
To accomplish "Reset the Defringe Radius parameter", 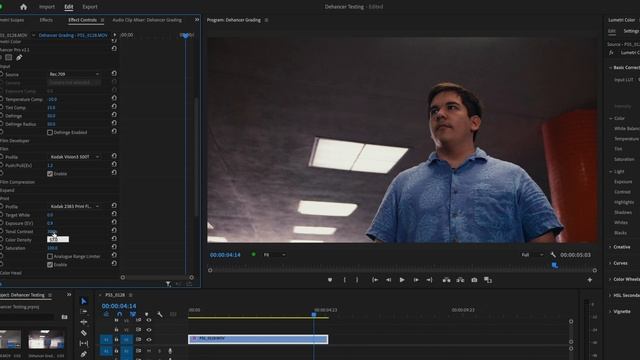I will click(x=114, y=123).
